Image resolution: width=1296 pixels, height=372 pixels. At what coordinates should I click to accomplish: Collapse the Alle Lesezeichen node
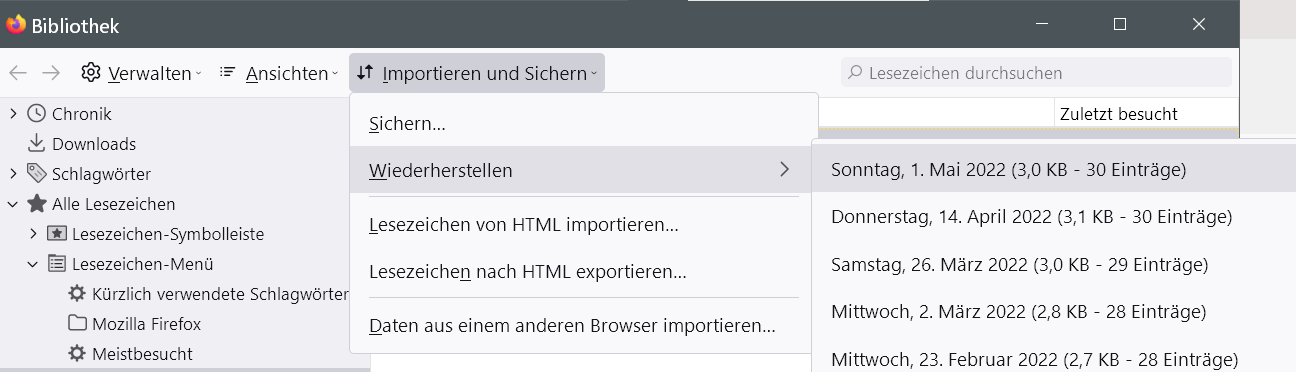tap(13, 204)
